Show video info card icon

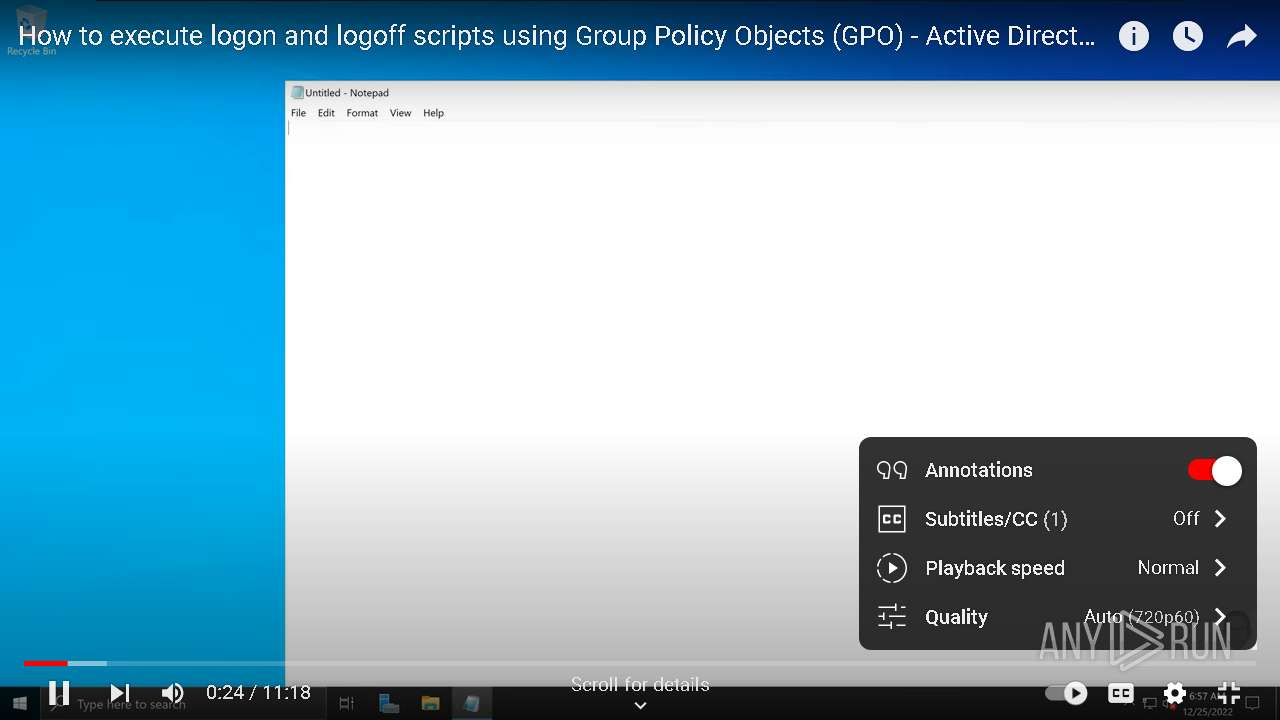(1133, 37)
